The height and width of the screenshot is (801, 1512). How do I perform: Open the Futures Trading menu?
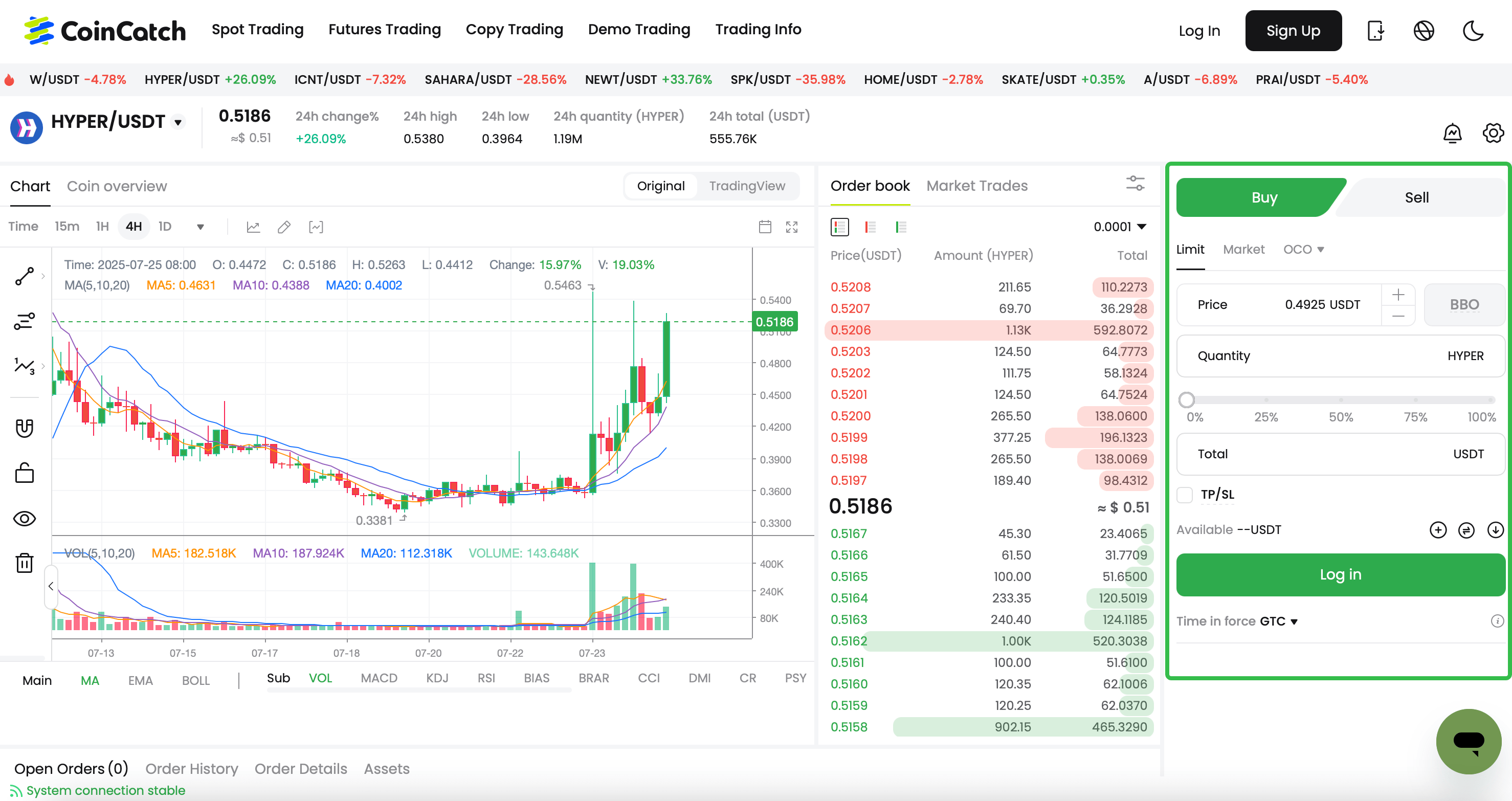click(x=385, y=29)
